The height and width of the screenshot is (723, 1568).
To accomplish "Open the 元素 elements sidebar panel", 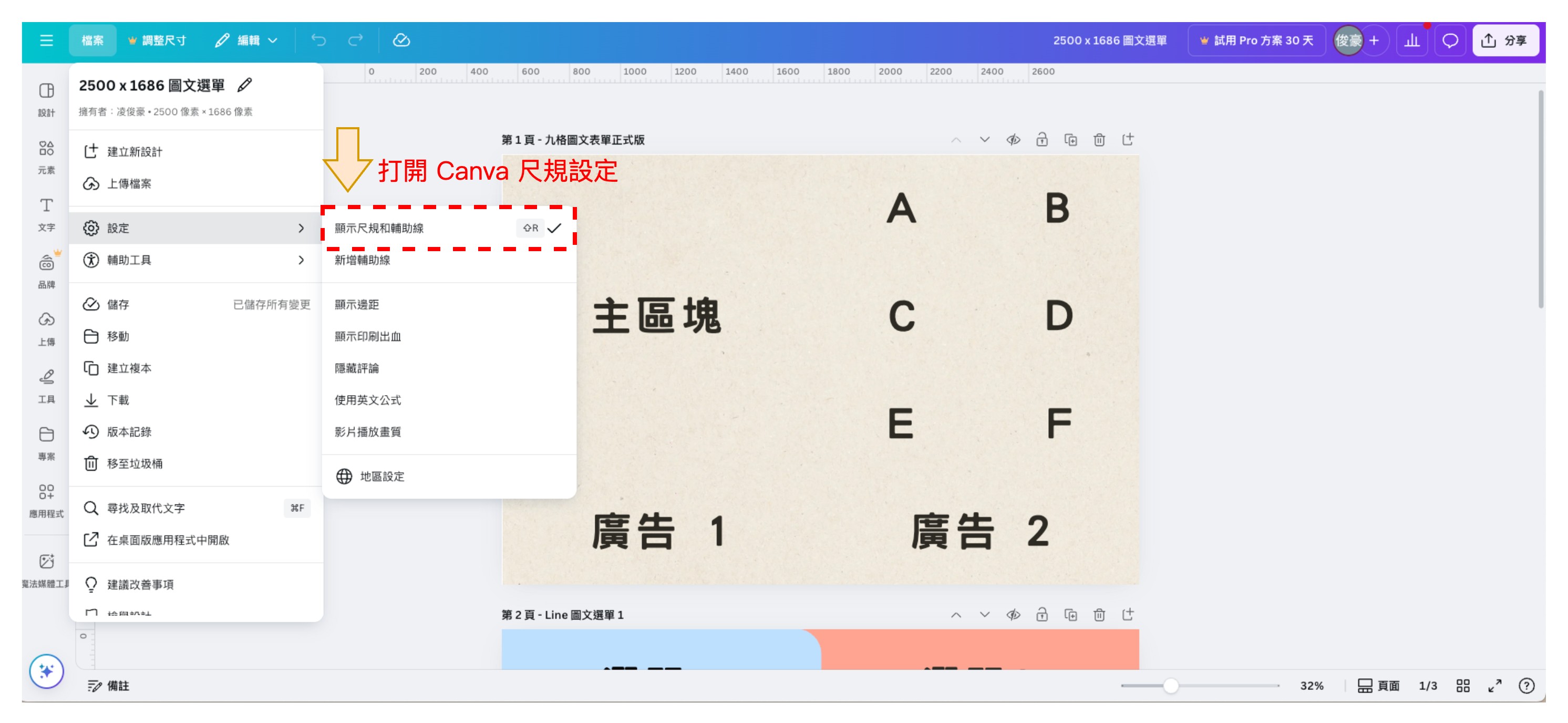I will click(46, 157).
